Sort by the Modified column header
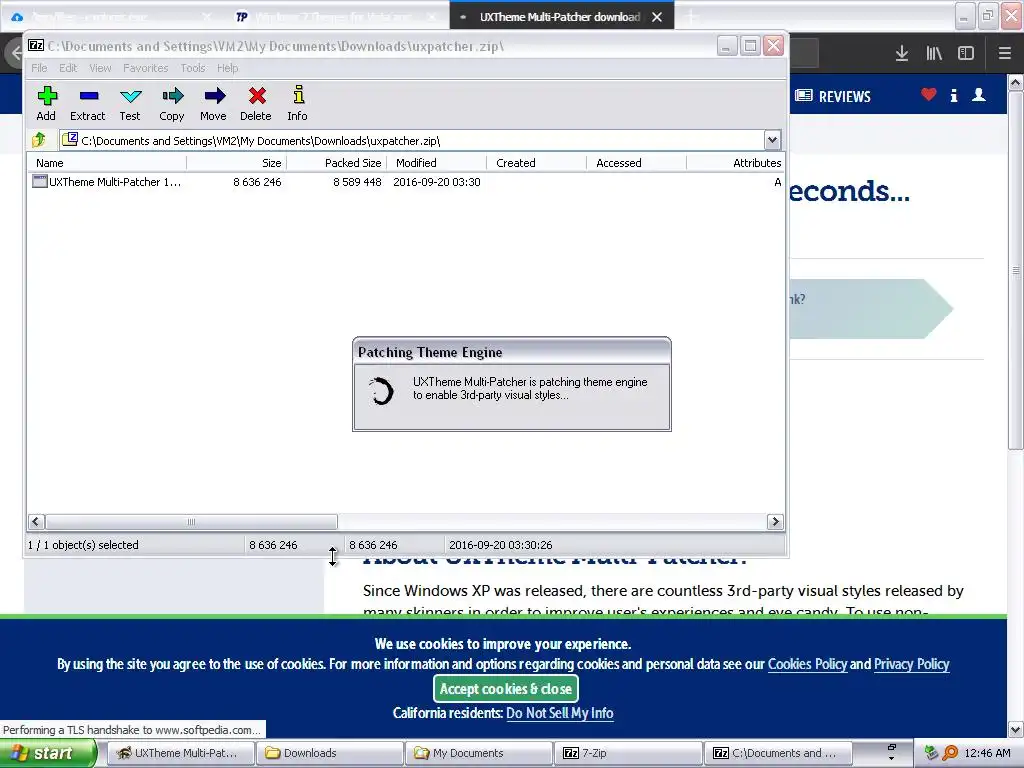Screen dimensions: 1024x768 (x=437, y=163)
